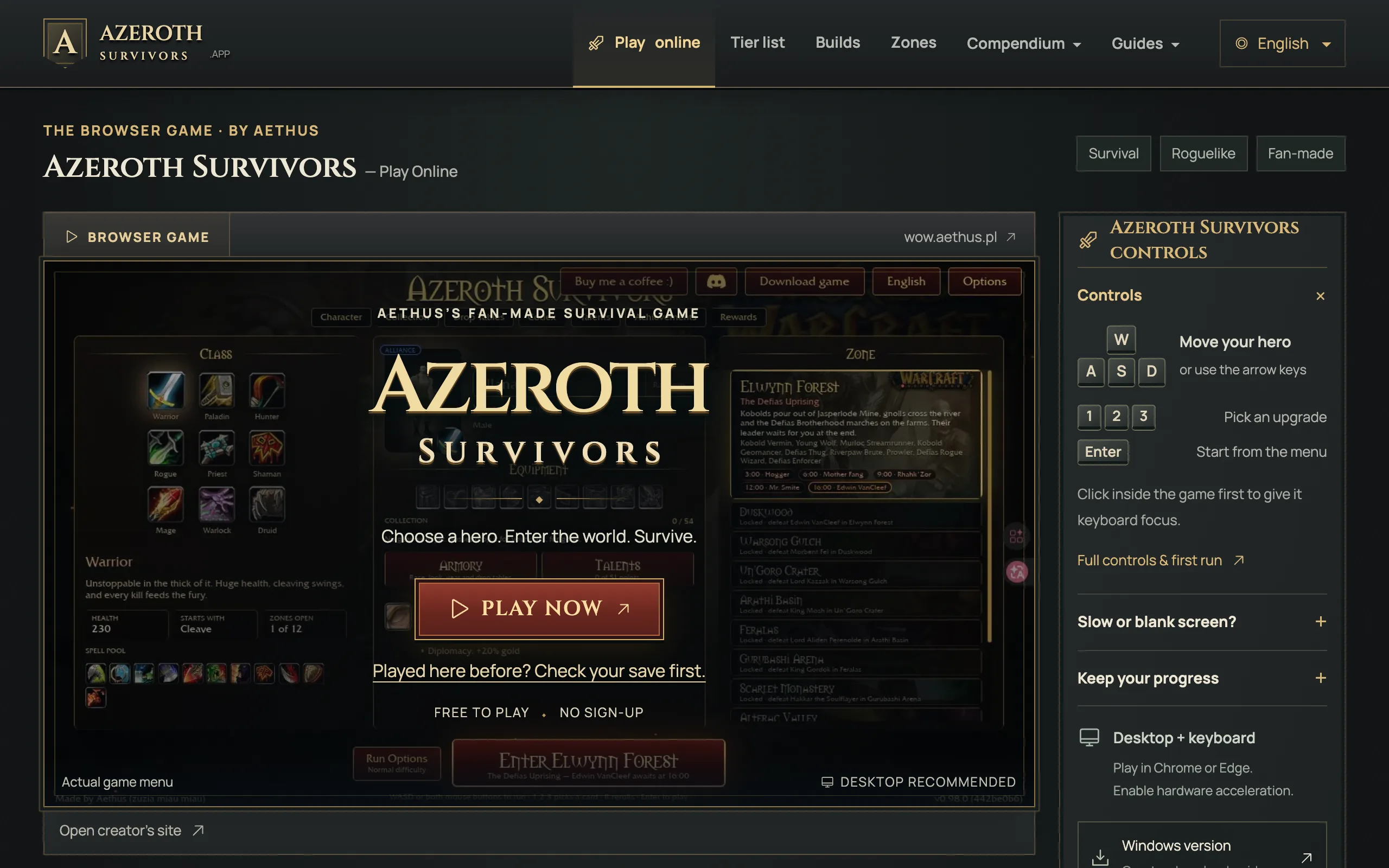This screenshot has height=868, width=1389.
Task: Select the Shaman class icon
Action: [267, 447]
